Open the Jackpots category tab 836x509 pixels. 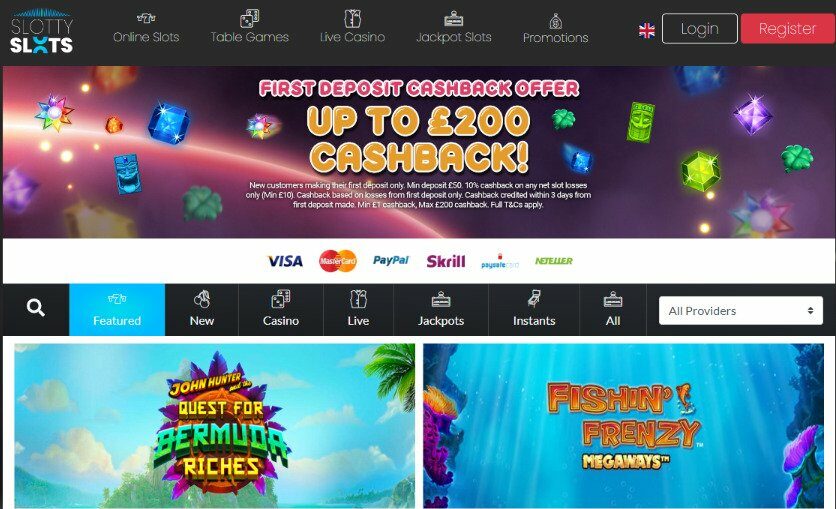coord(441,310)
